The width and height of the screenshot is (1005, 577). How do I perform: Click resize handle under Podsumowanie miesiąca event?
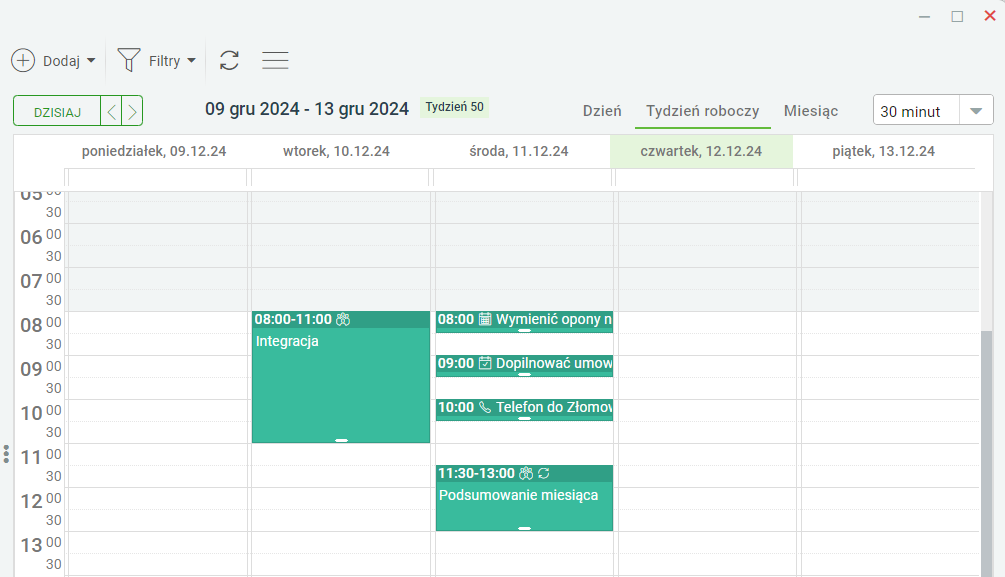(524, 528)
